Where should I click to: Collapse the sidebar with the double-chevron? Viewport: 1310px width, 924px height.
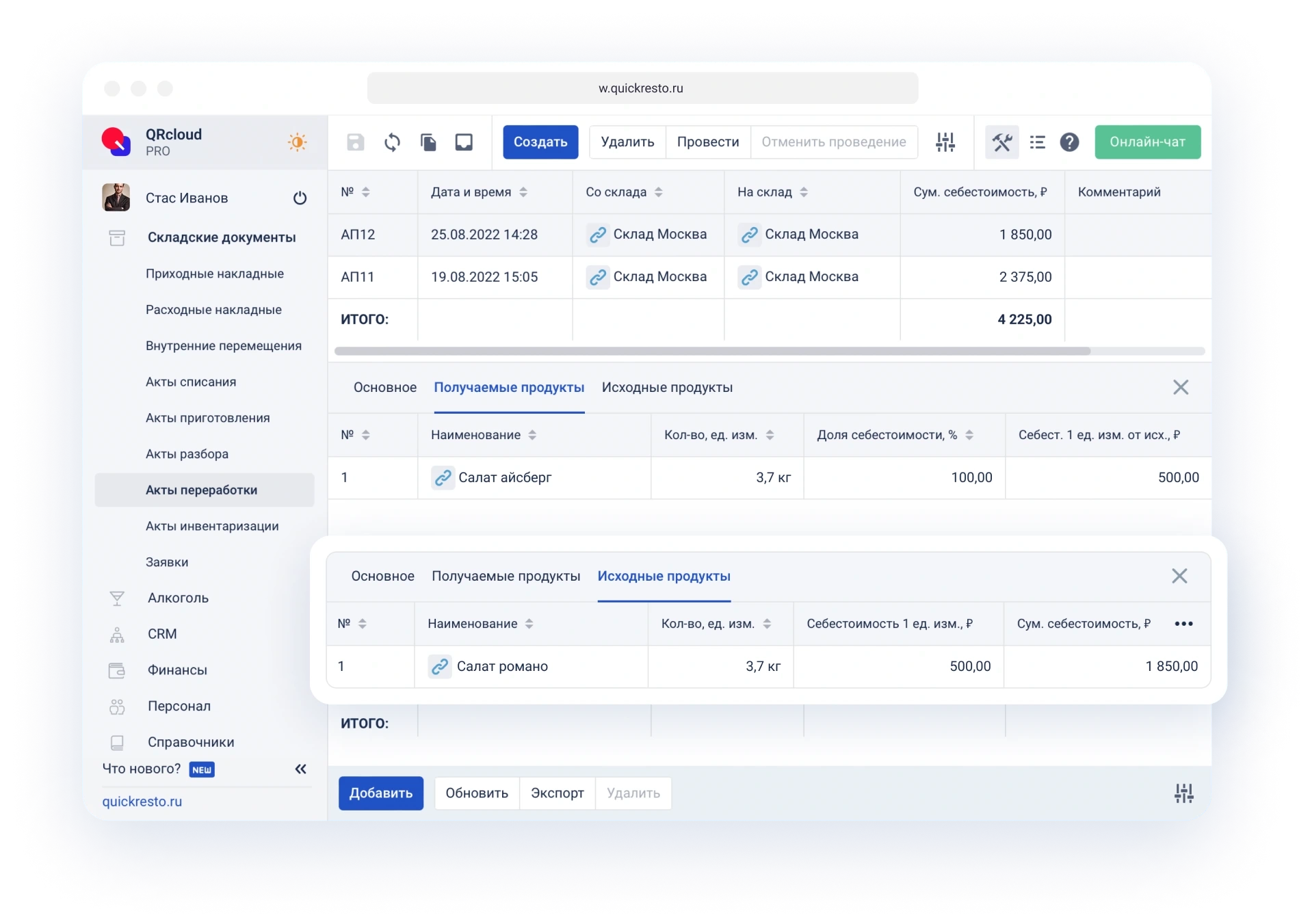coord(301,769)
